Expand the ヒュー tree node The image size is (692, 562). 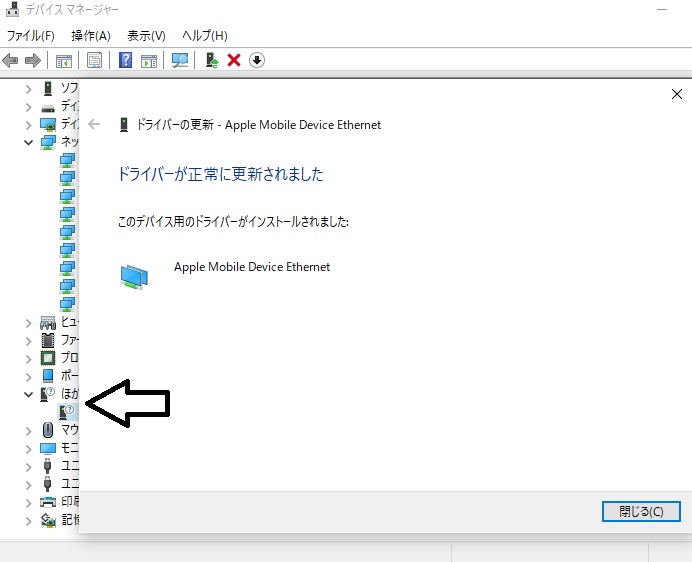29,323
